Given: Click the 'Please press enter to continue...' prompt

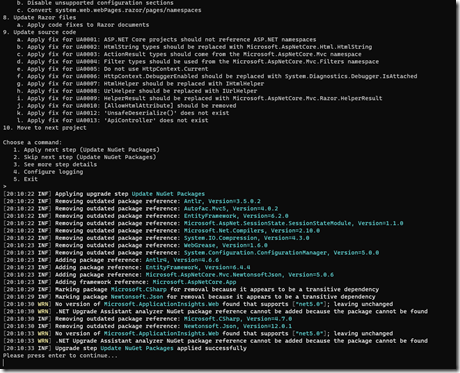Looking at the screenshot, I should (x=60, y=355).
